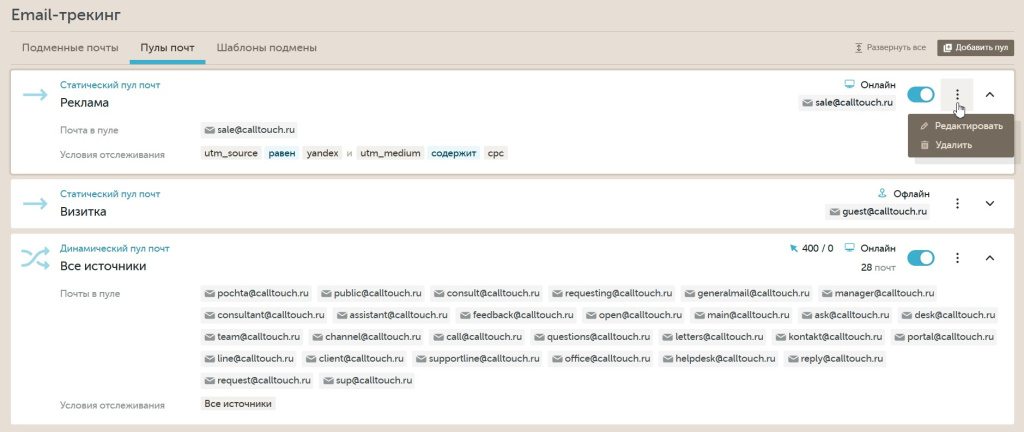Open the three-dot menu for Визитка pool
The image size is (1024, 432).
coord(957,204)
